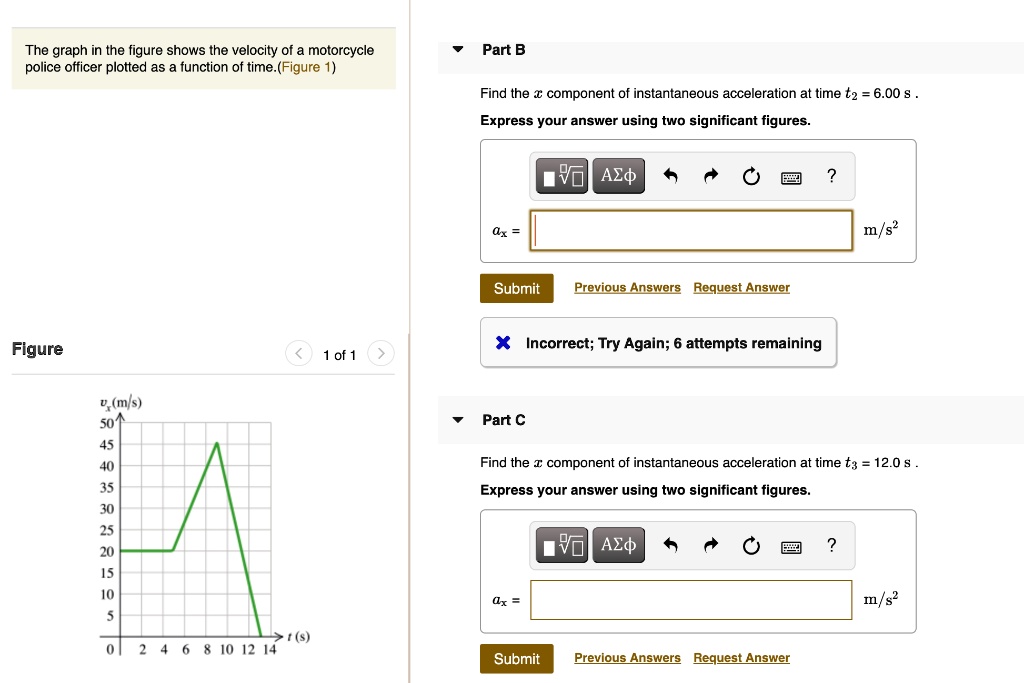Screen dimensions: 1024x683
Task: Collapse the Part C section
Action: coord(458,420)
